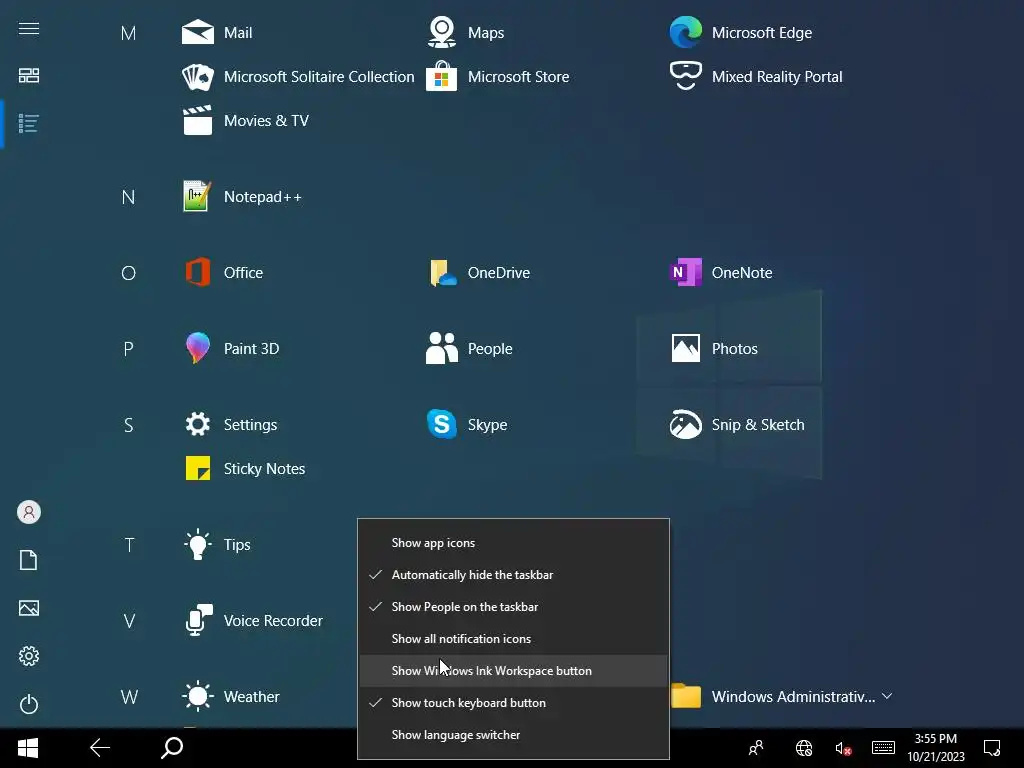Viewport: 1024px width, 768px height.
Task: Click the letter W section header
Action: (129, 697)
